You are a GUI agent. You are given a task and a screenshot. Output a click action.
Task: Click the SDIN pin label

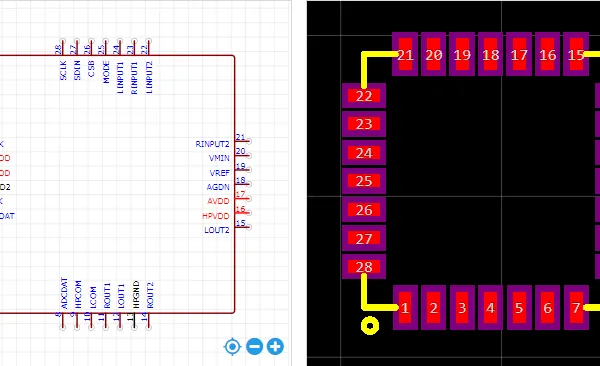tap(77, 70)
